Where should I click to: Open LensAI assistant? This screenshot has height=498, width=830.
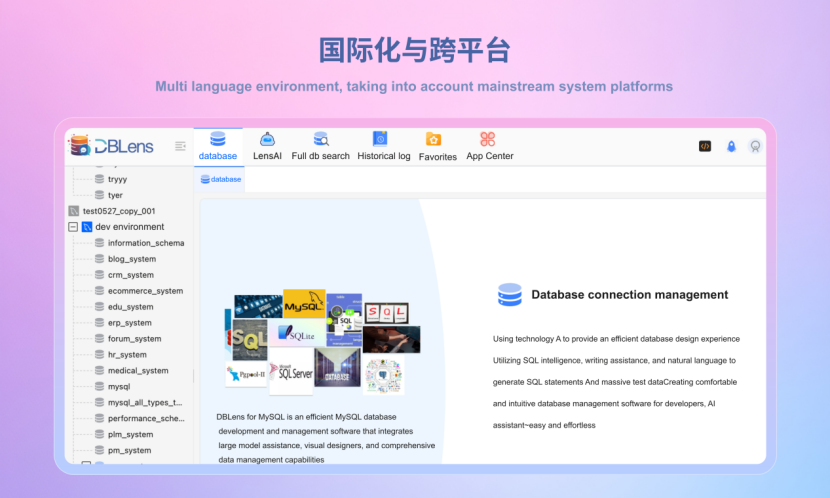point(267,147)
